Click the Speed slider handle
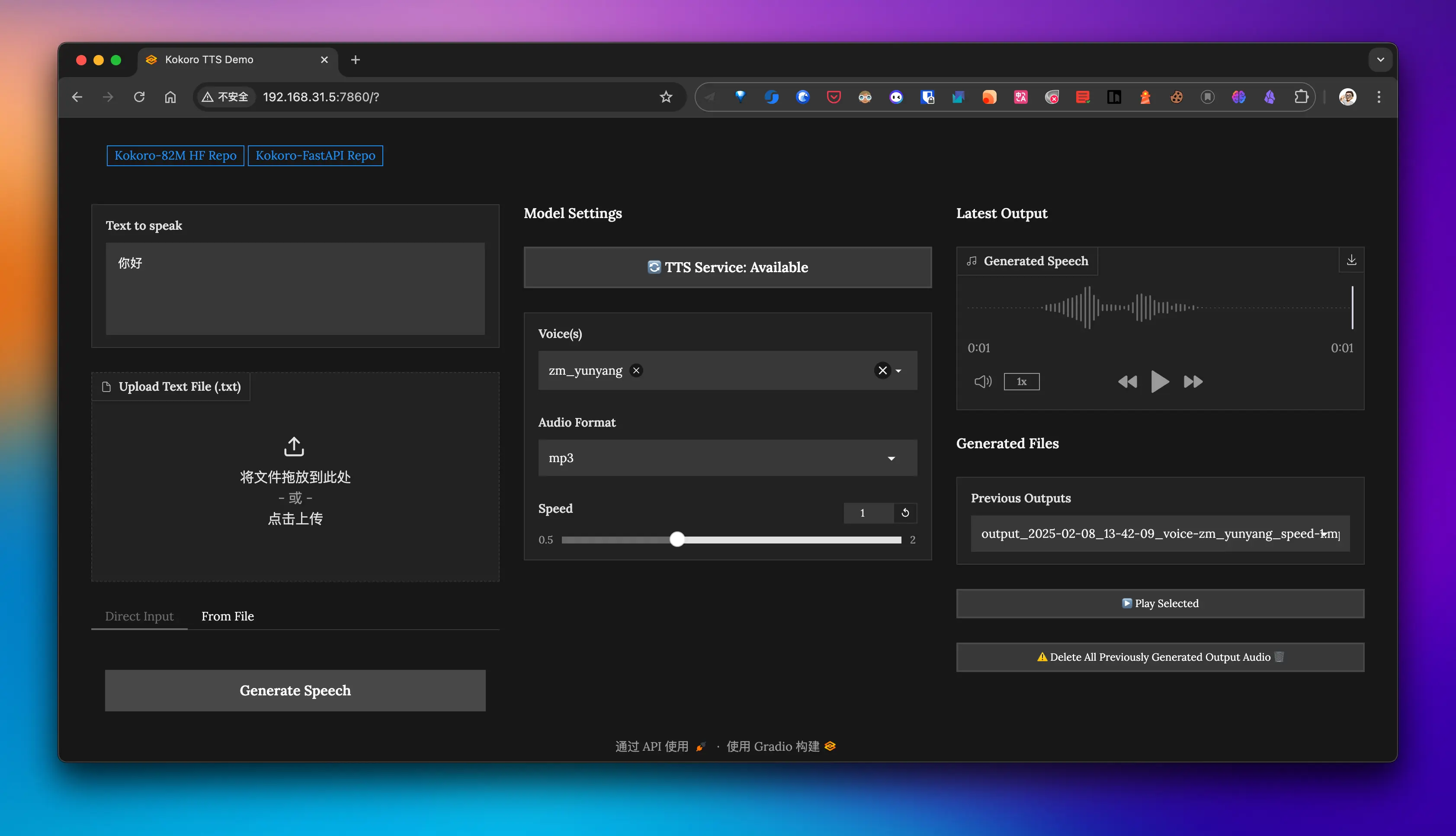This screenshot has height=836, width=1456. [x=677, y=539]
